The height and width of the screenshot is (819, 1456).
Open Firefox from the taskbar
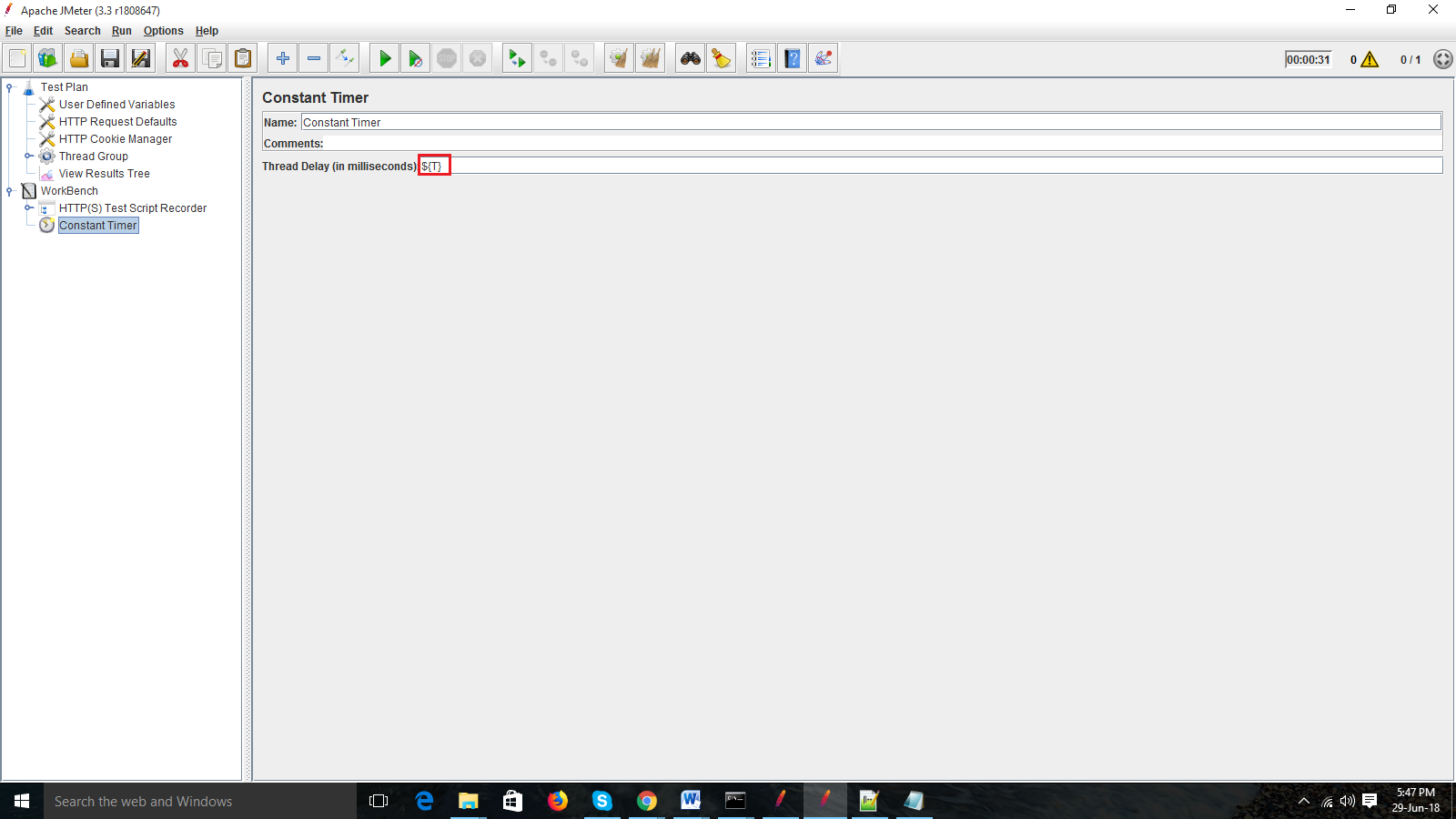558,801
